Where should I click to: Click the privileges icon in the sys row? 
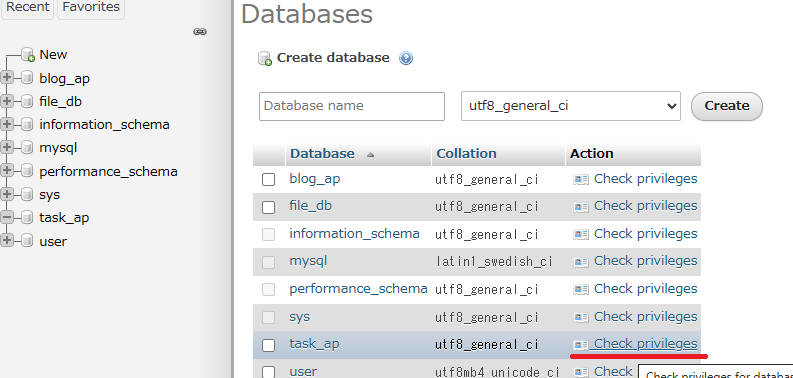(x=581, y=317)
